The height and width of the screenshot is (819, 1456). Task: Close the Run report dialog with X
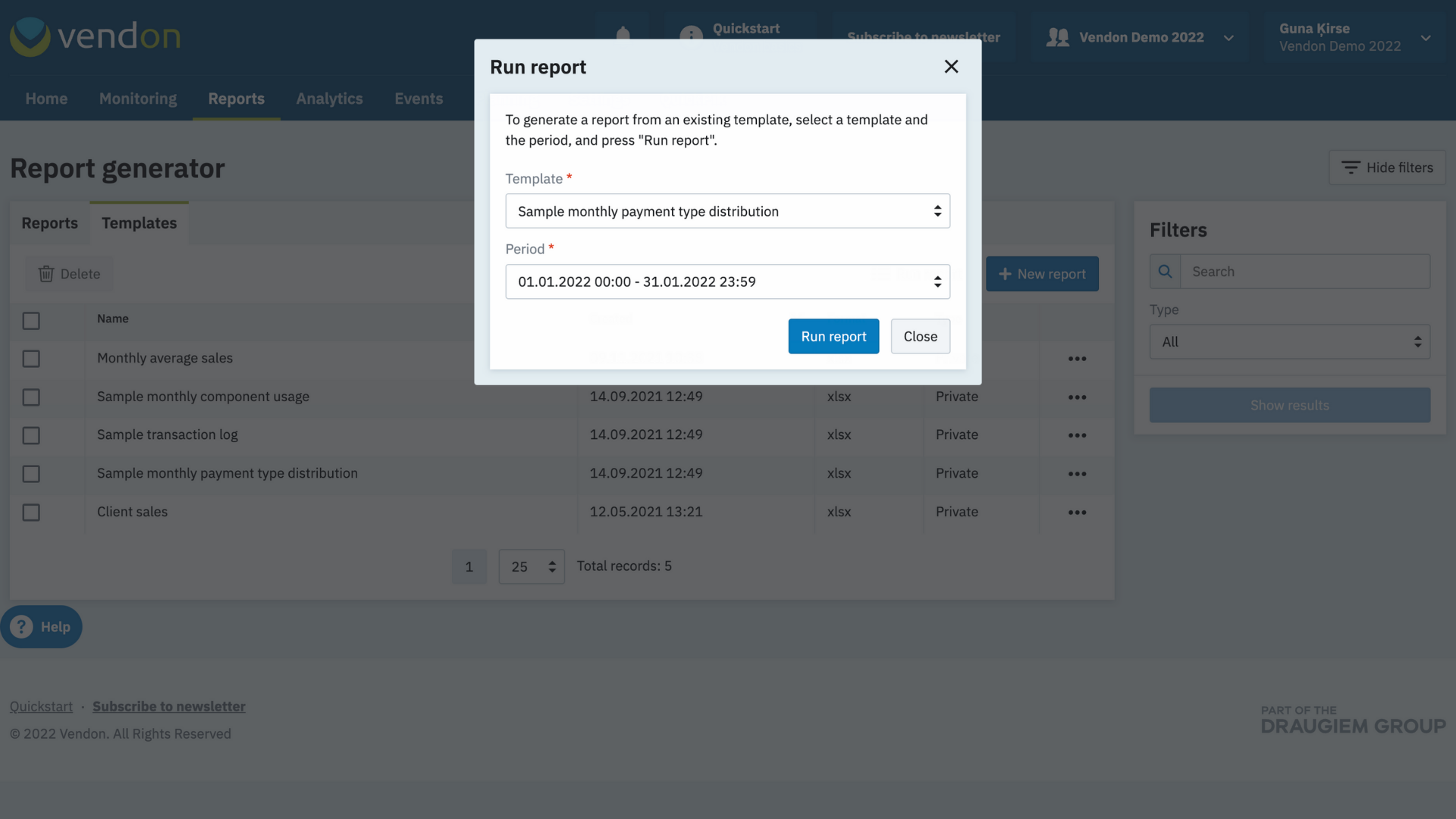click(x=951, y=67)
